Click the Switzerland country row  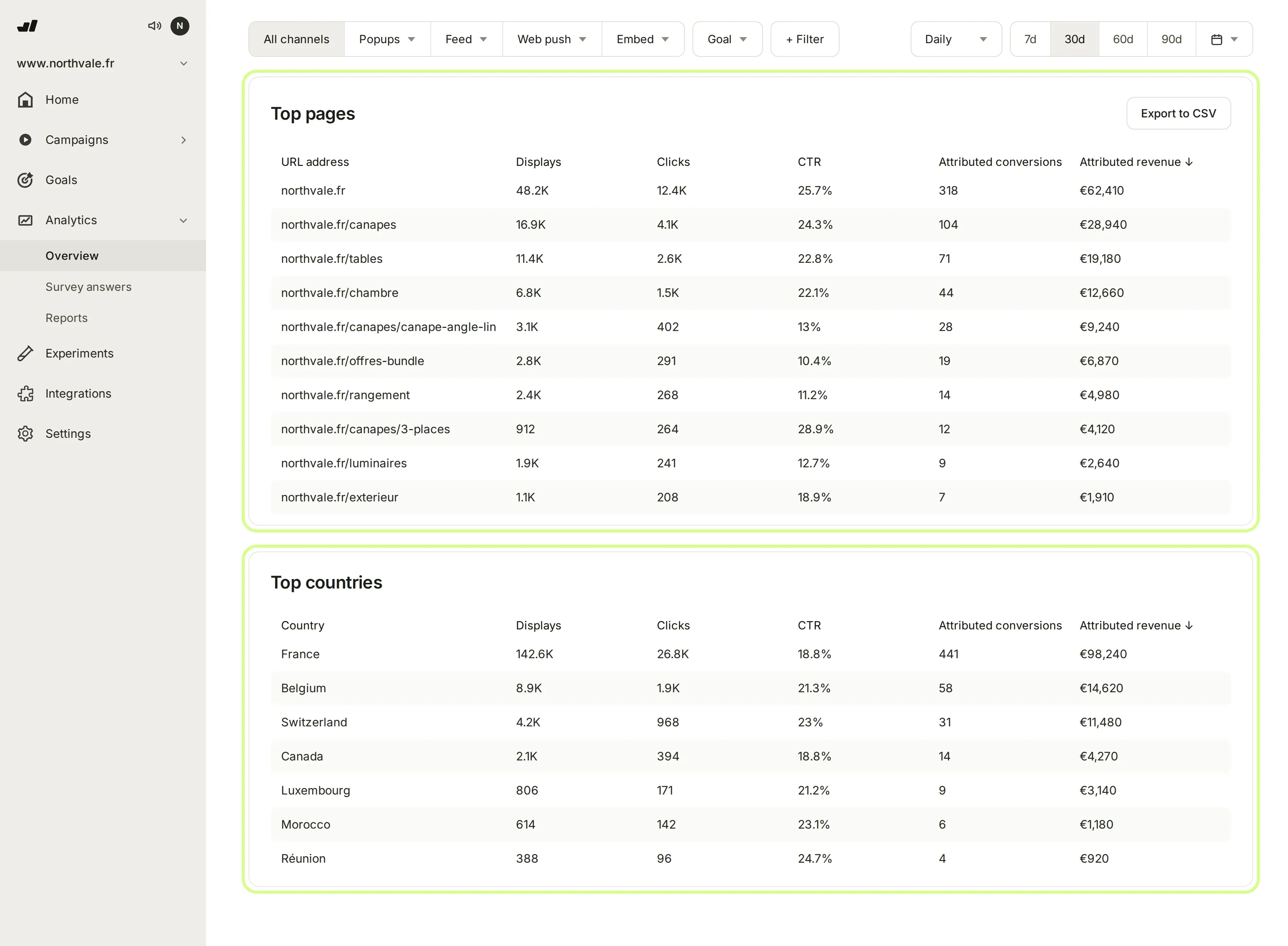click(750, 722)
